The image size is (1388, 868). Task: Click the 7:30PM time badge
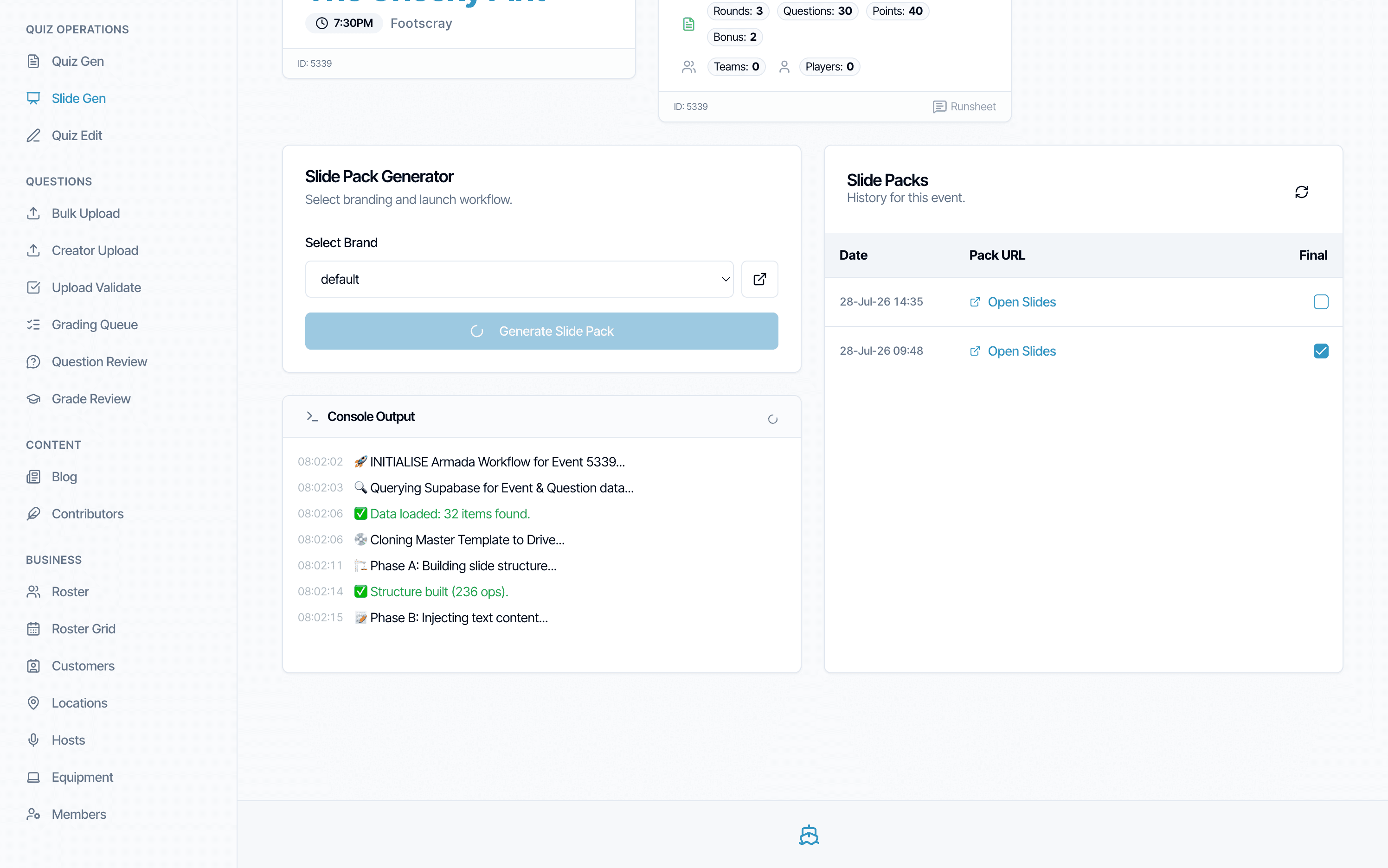[x=344, y=23]
